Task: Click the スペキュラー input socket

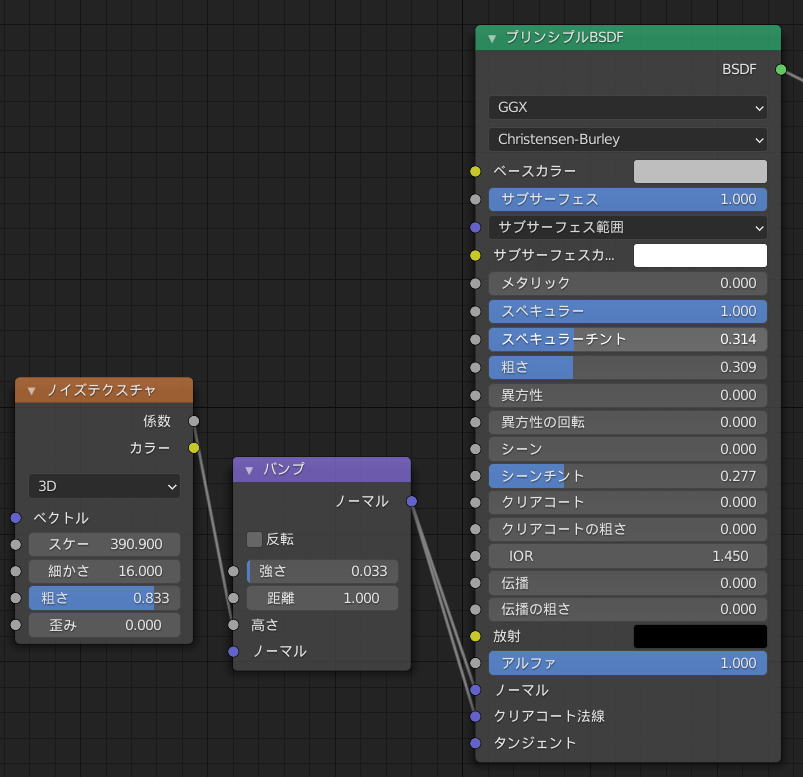Action: pyautogui.click(x=475, y=311)
